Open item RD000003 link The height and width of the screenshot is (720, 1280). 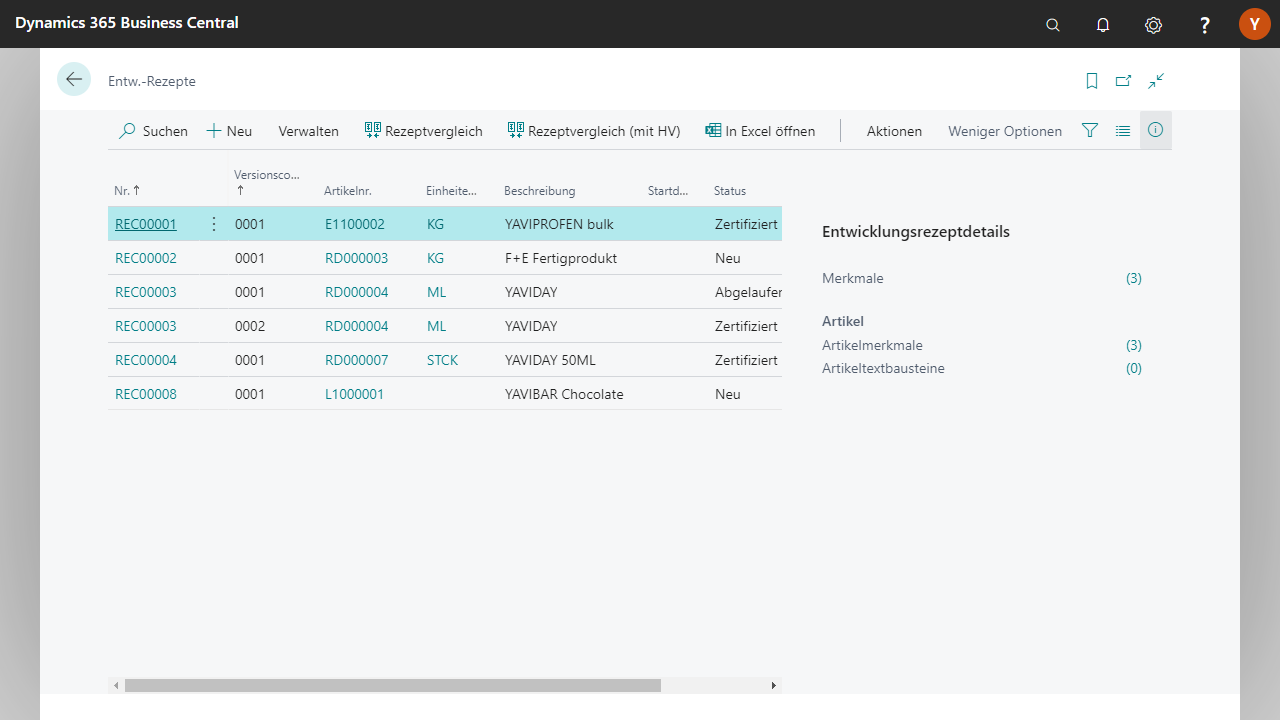[x=357, y=258]
